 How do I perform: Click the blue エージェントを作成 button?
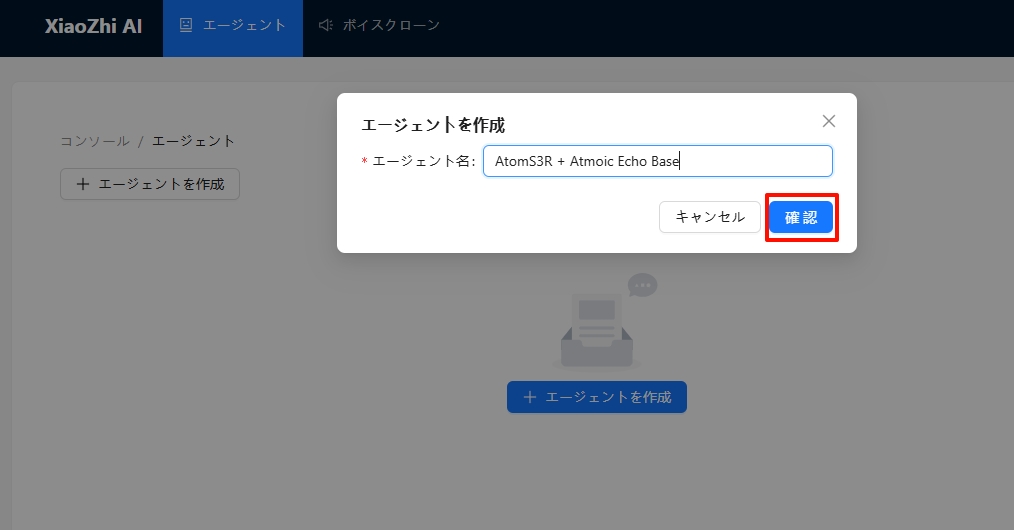click(597, 397)
